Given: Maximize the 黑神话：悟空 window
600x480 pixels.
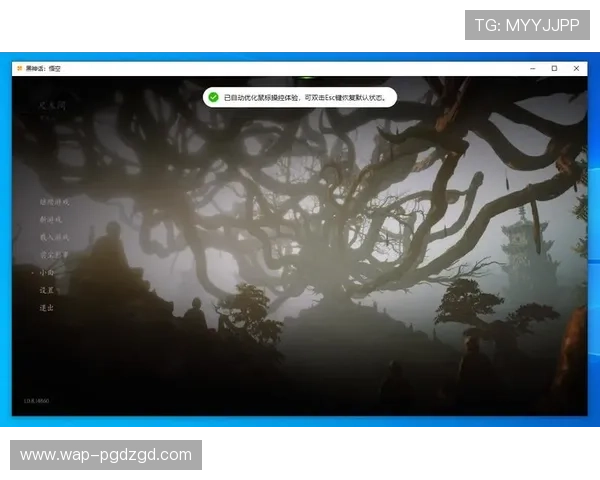Looking at the screenshot, I should [x=554, y=69].
